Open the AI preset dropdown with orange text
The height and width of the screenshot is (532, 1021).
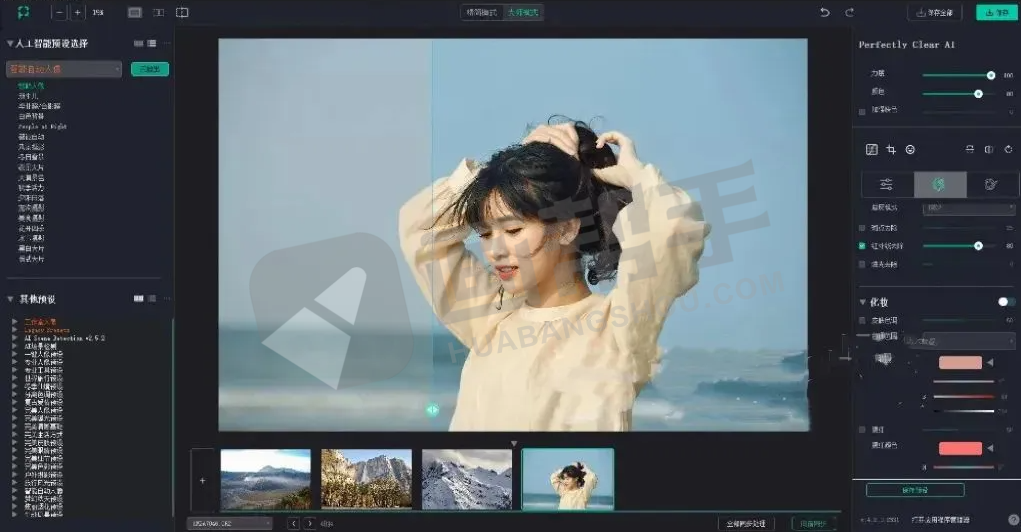pos(64,69)
